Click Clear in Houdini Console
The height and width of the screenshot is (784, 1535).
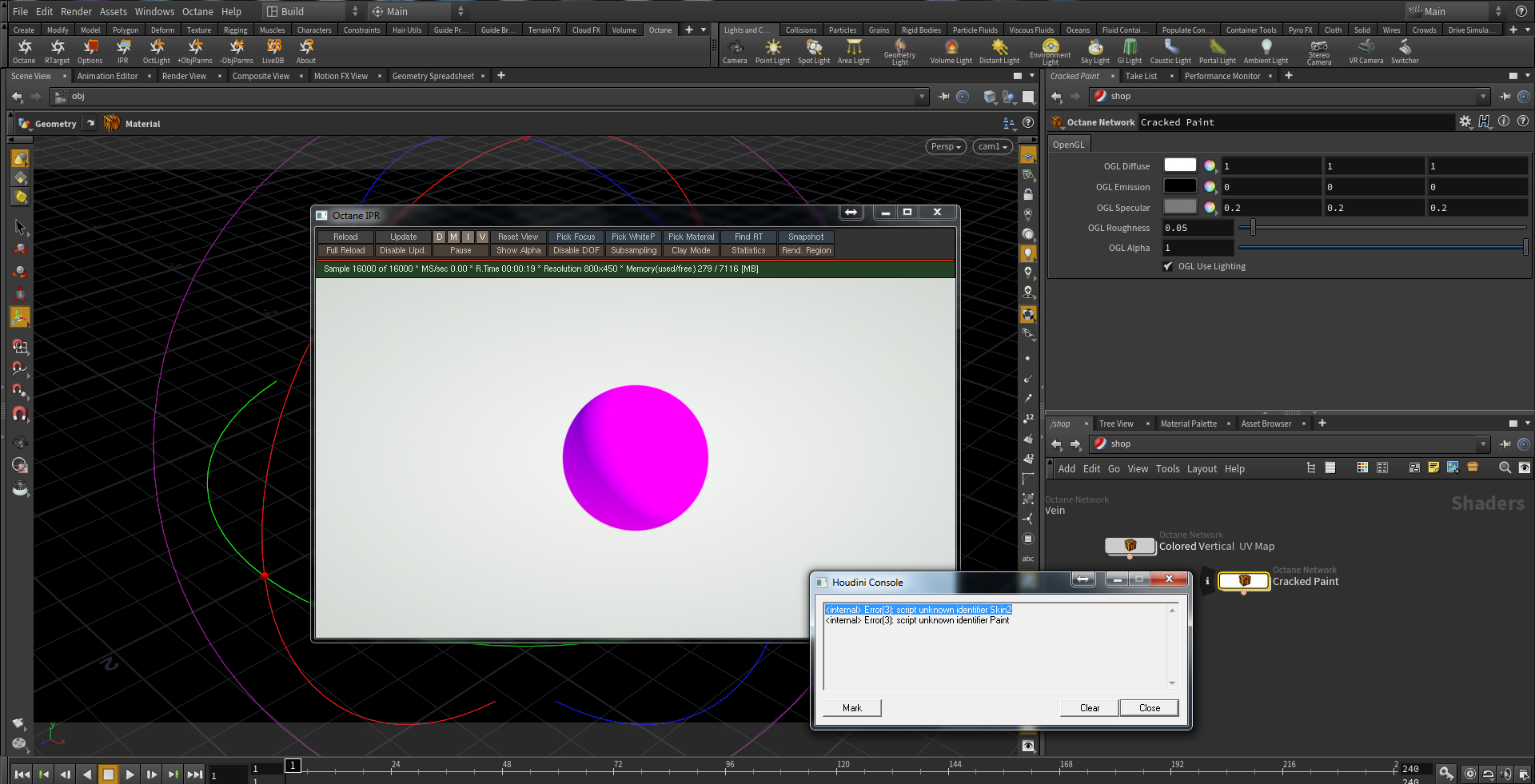1089,708
